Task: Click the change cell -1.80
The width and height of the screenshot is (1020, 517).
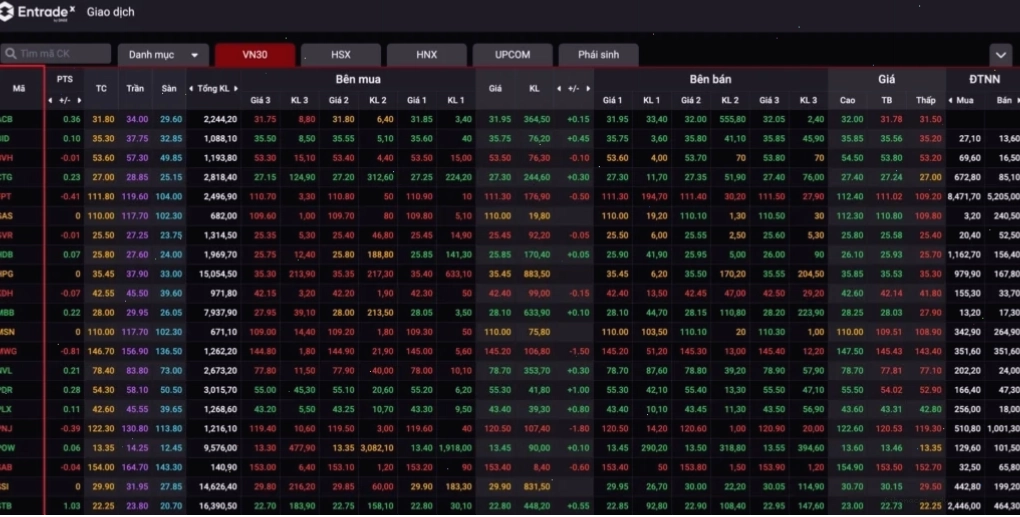Action: click(579, 429)
